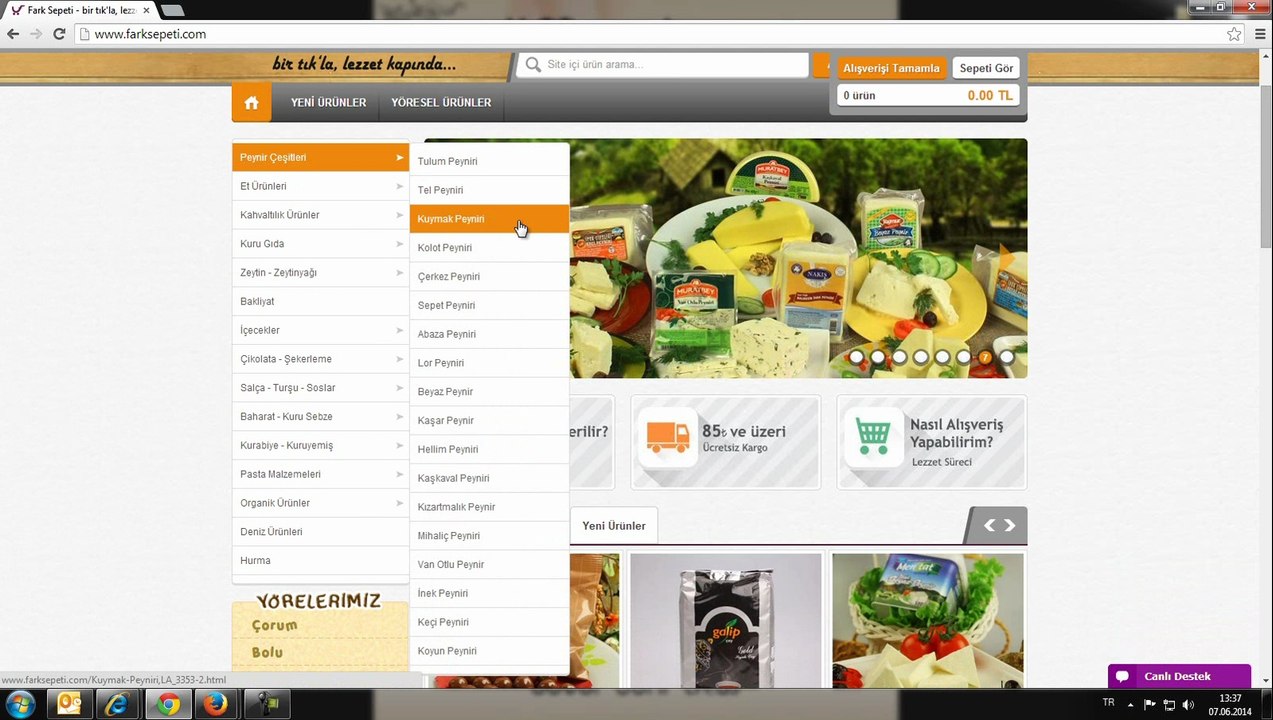
Task: Click Bolu region link
Action: pyautogui.click(x=267, y=653)
